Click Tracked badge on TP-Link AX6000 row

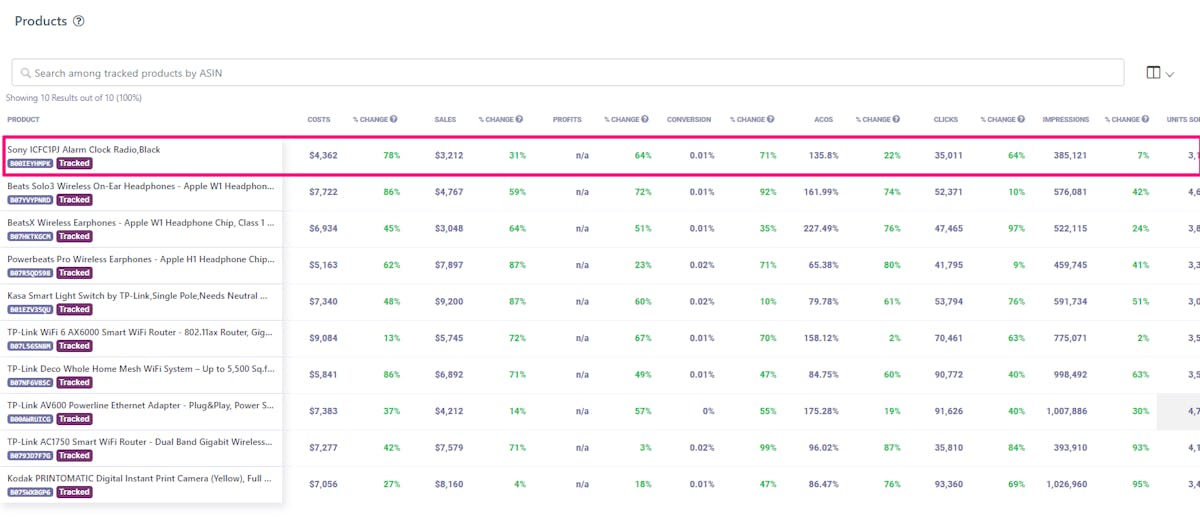click(x=74, y=346)
